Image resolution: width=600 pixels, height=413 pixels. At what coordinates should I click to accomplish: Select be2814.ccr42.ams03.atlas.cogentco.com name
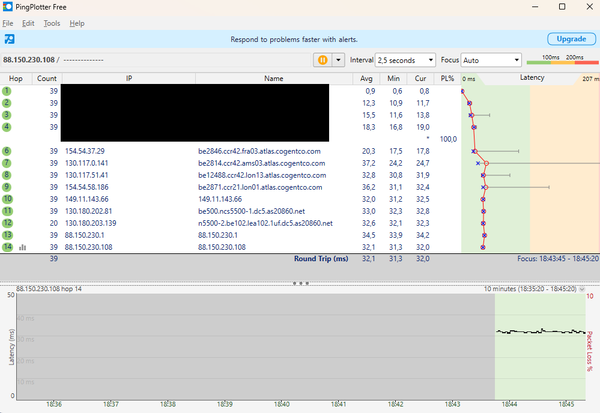[261, 163]
